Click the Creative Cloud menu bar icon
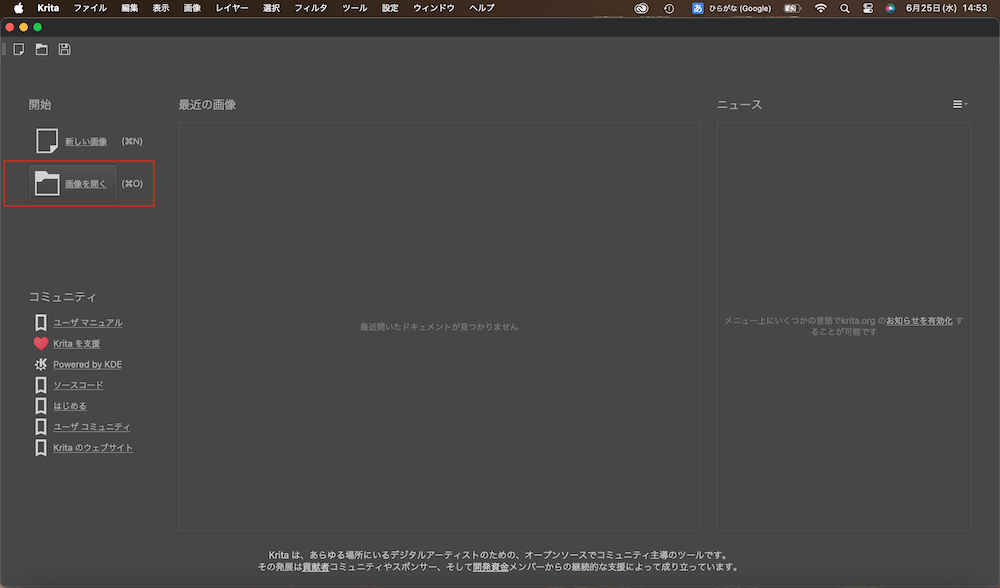The image size is (1000, 588). click(641, 8)
